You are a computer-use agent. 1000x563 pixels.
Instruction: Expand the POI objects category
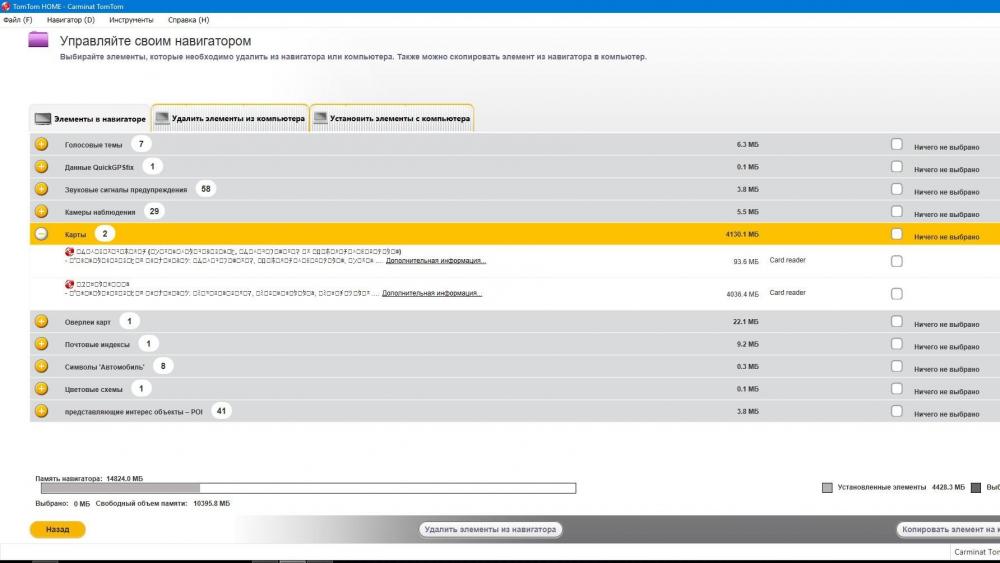41,411
